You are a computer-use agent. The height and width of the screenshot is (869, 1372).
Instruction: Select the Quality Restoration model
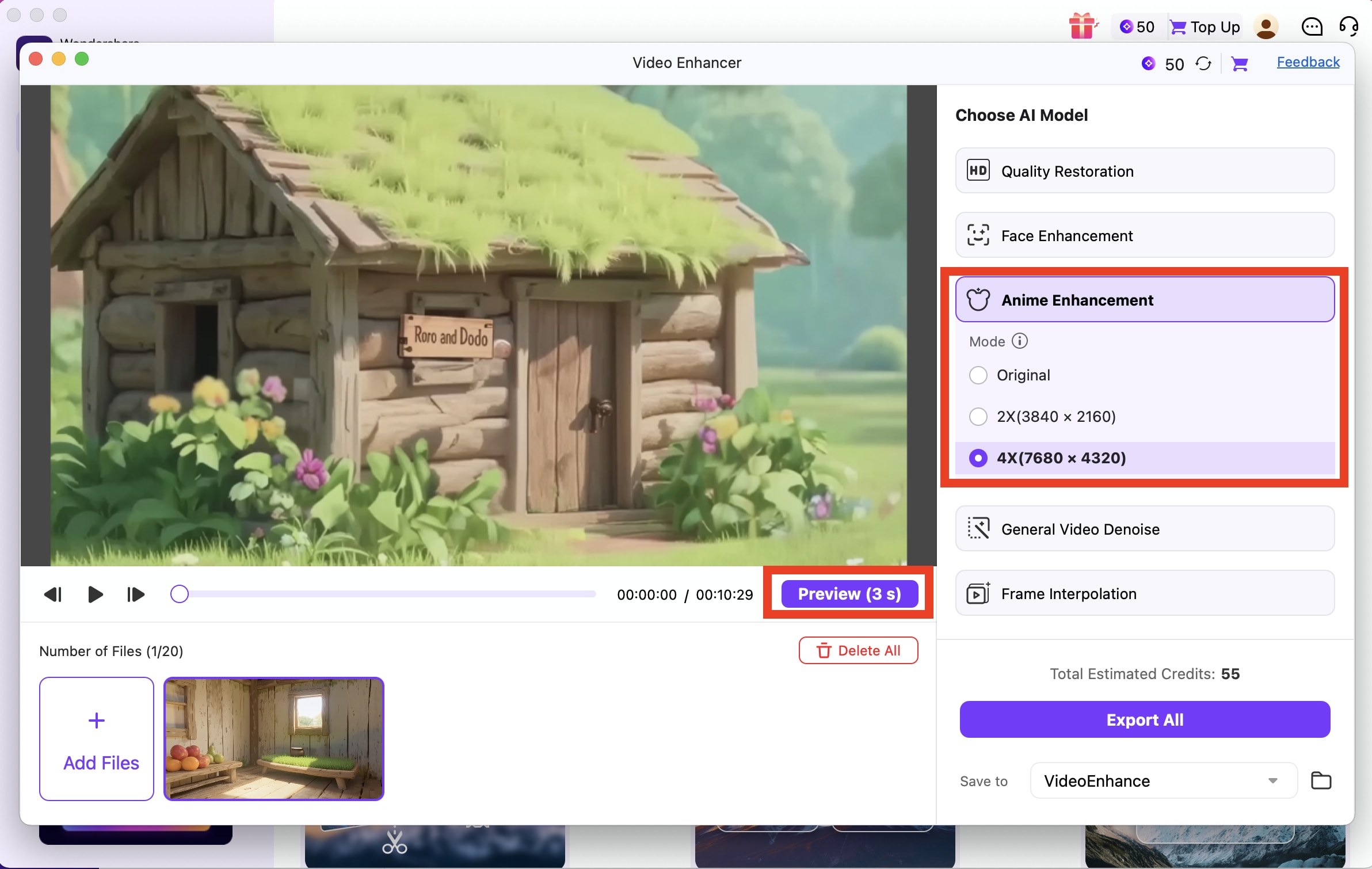click(1144, 170)
